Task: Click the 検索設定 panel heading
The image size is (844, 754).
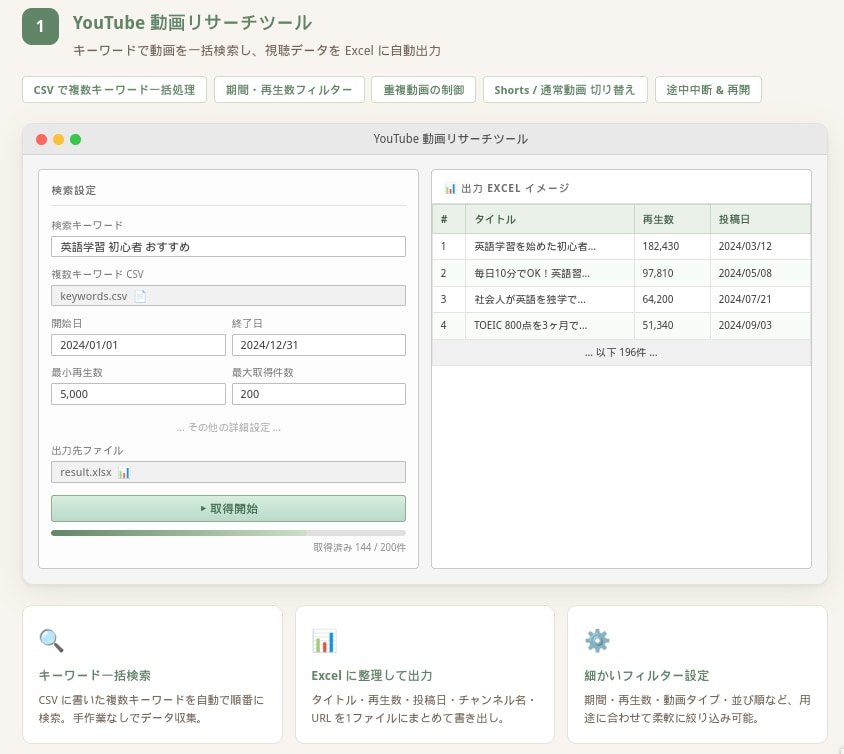Action: tap(74, 191)
